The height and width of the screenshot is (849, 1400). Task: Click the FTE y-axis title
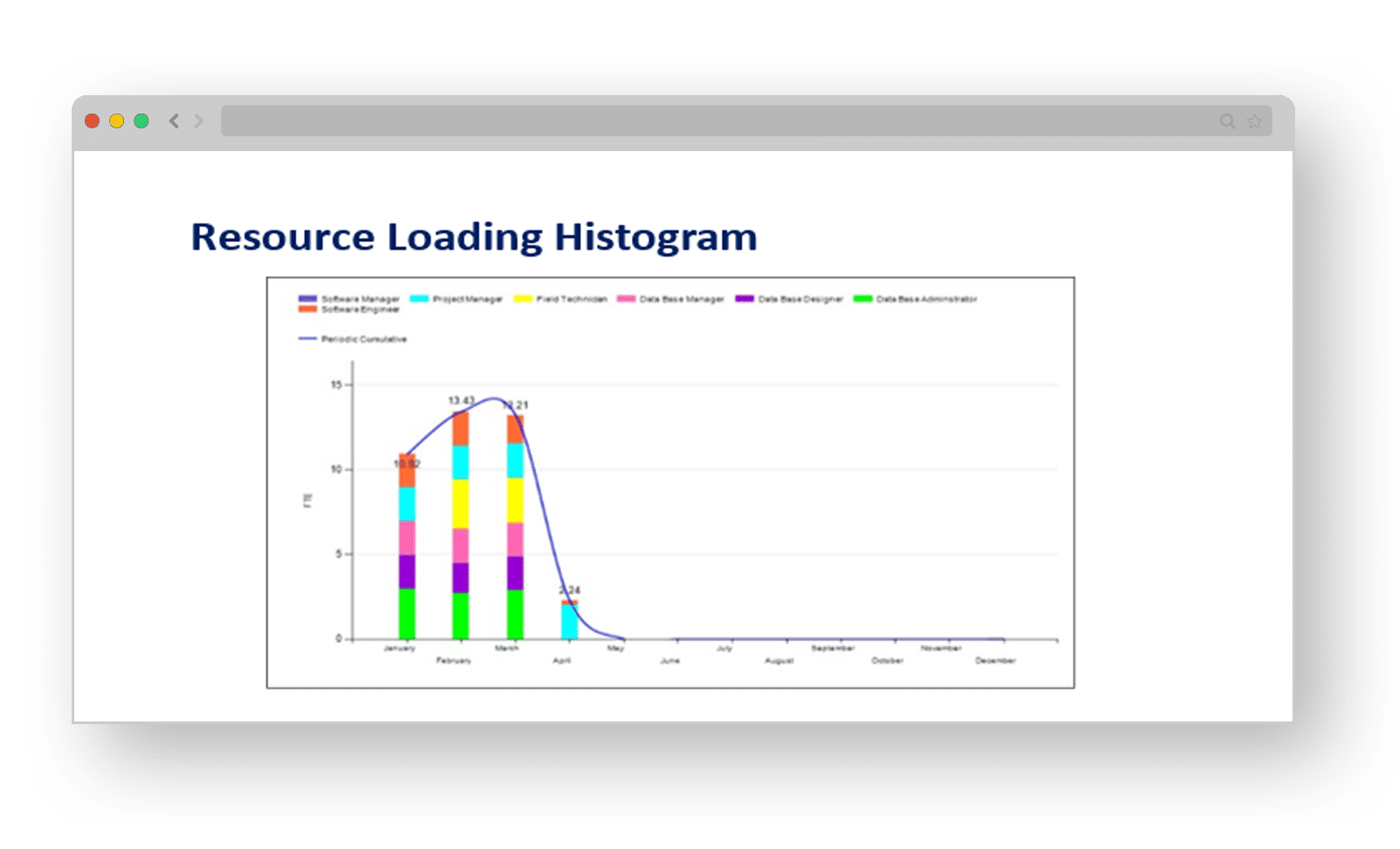(x=307, y=500)
